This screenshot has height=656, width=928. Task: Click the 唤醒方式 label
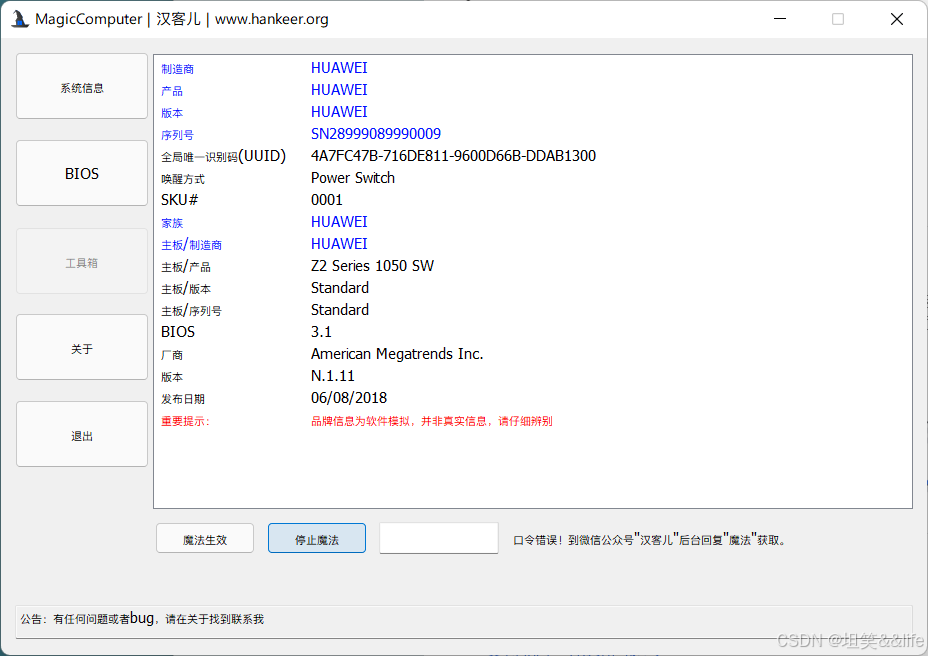point(183,179)
